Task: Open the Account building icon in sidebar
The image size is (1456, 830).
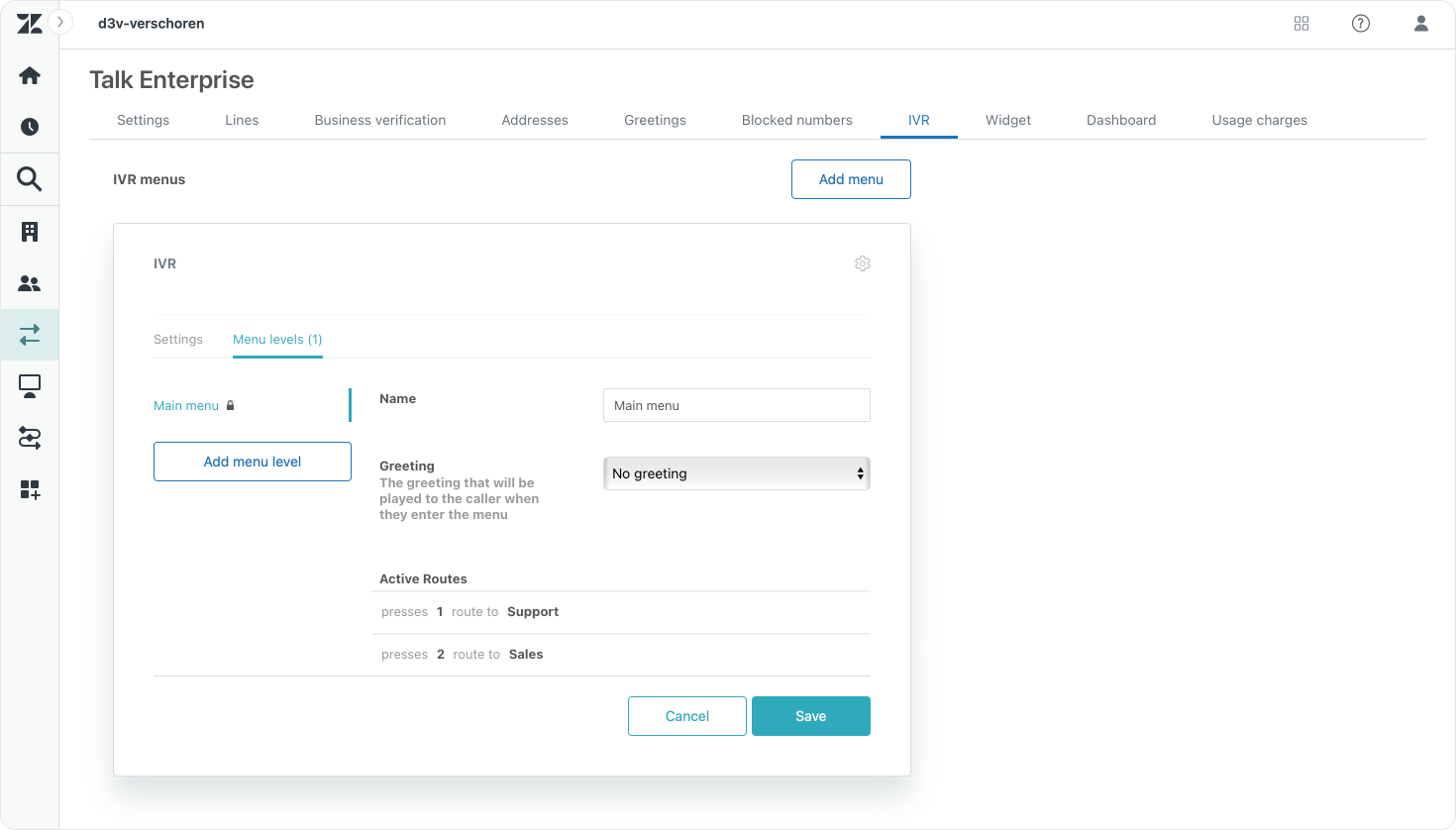Action: [30, 232]
